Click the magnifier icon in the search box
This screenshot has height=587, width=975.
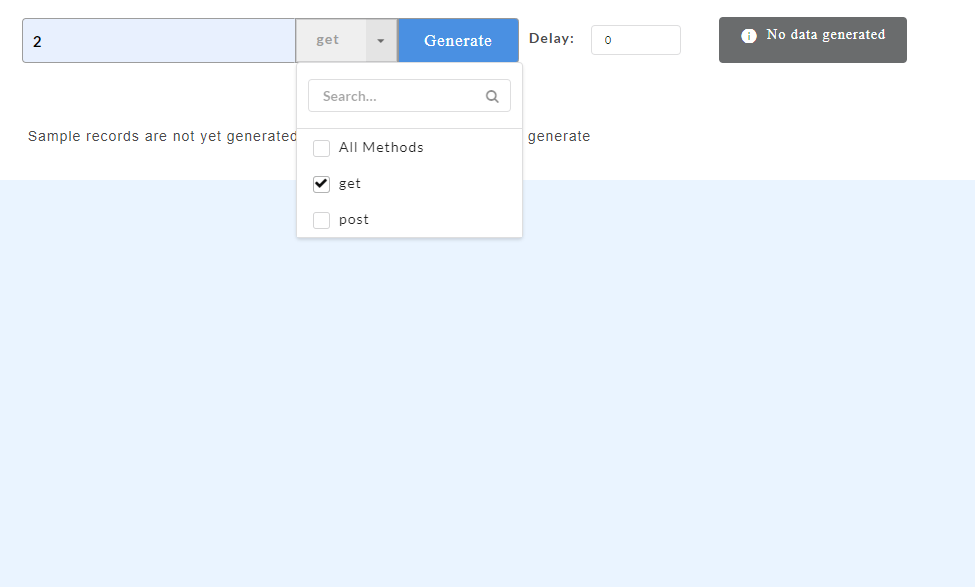pos(492,96)
